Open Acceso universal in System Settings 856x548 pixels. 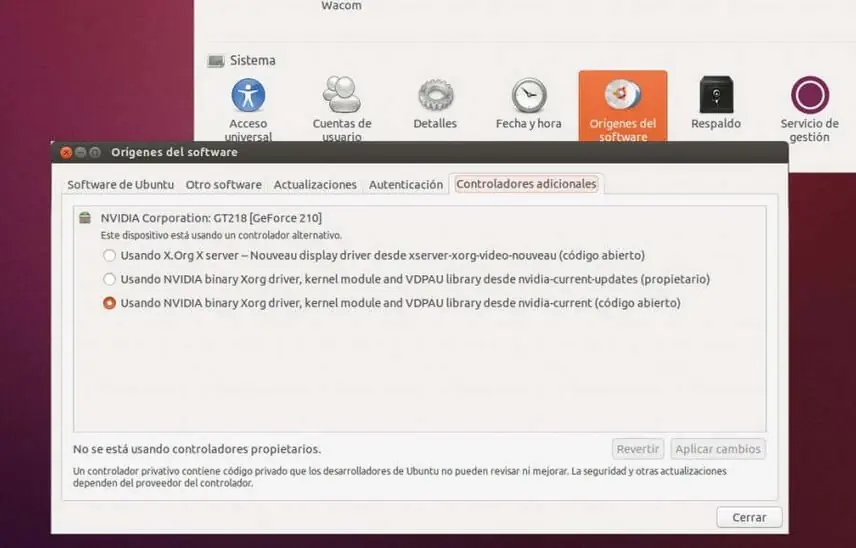point(248,108)
